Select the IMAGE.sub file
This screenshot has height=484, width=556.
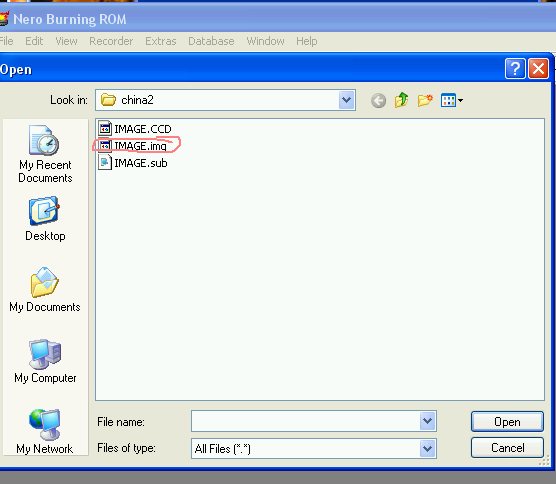[133, 163]
